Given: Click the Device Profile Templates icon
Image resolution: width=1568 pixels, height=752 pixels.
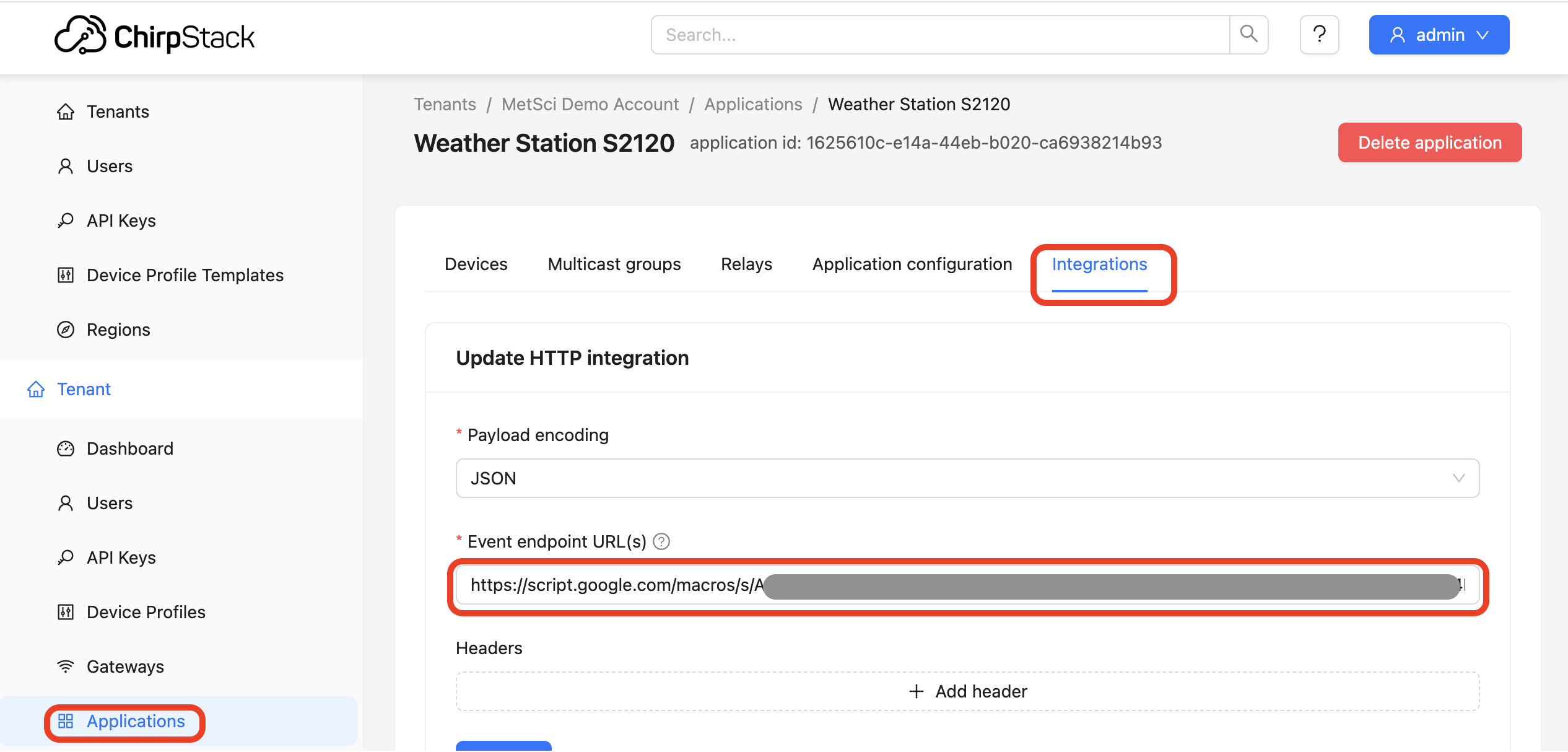Looking at the screenshot, I should 65,274.
